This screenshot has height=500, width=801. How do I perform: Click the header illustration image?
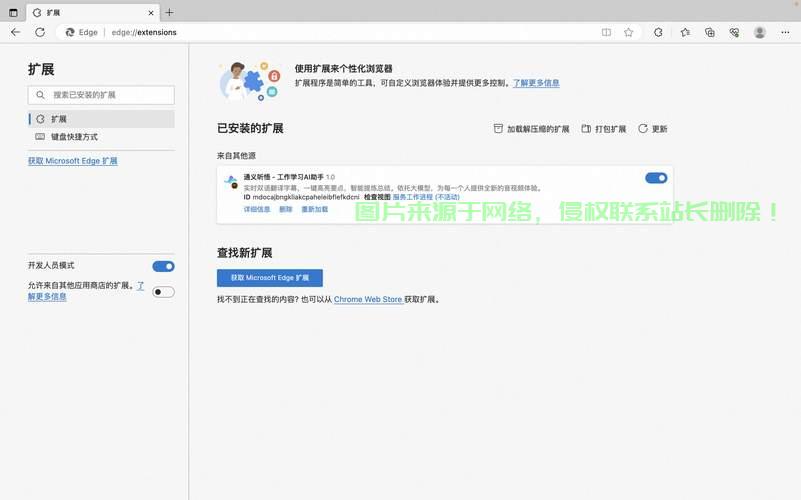[x=250, y=81]
